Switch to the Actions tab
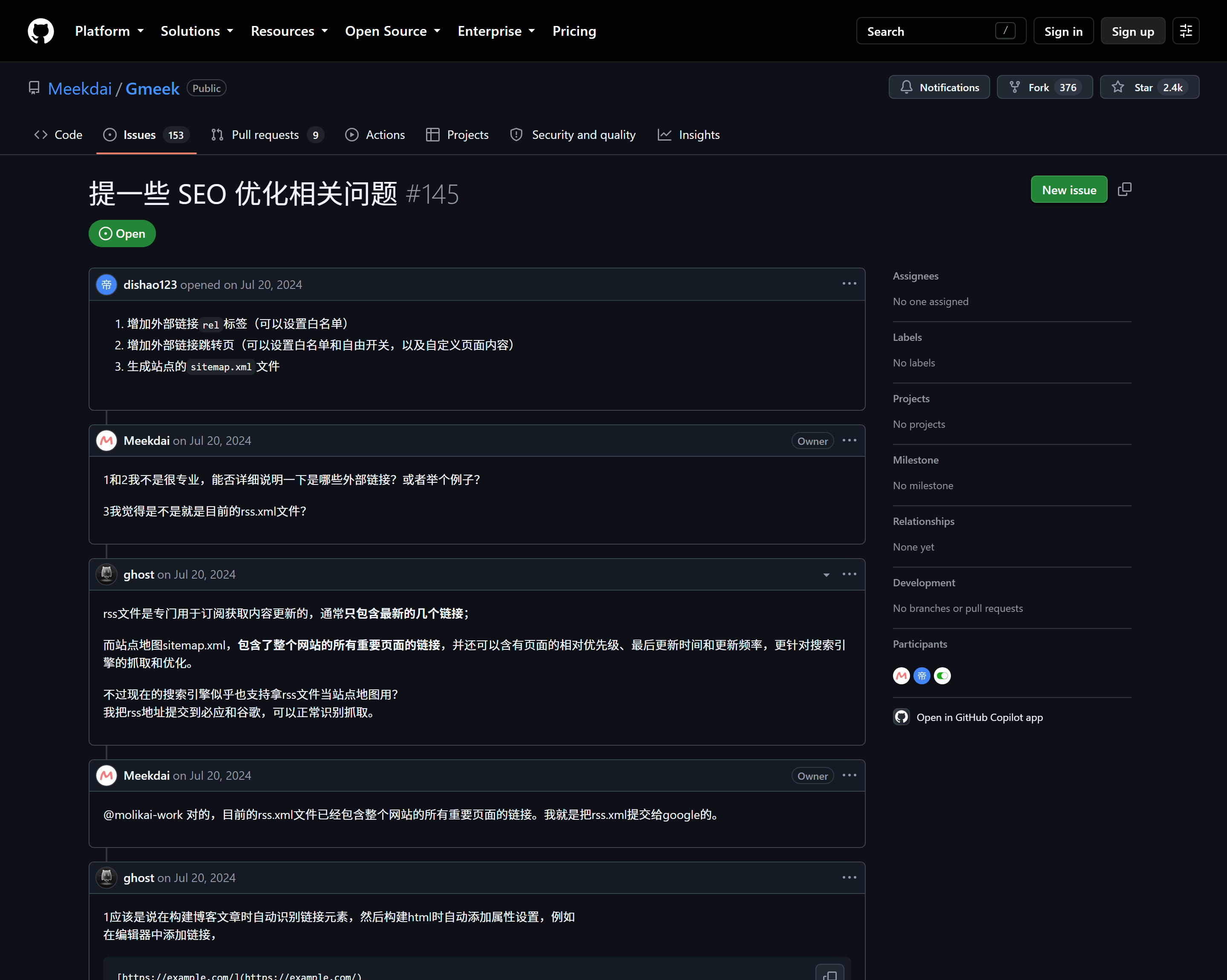 375,135
